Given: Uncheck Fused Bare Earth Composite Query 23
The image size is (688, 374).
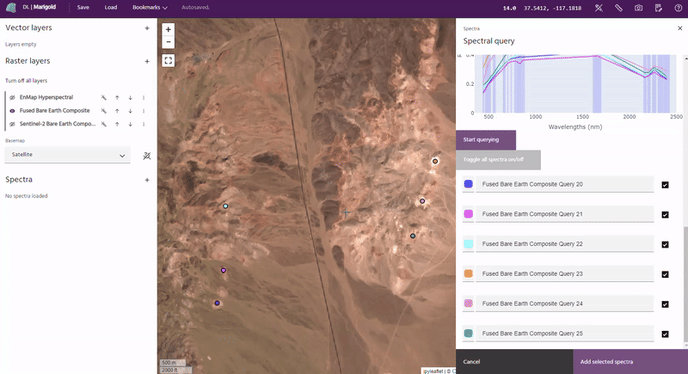Looking at the screenshot, I should pos(665,274).
